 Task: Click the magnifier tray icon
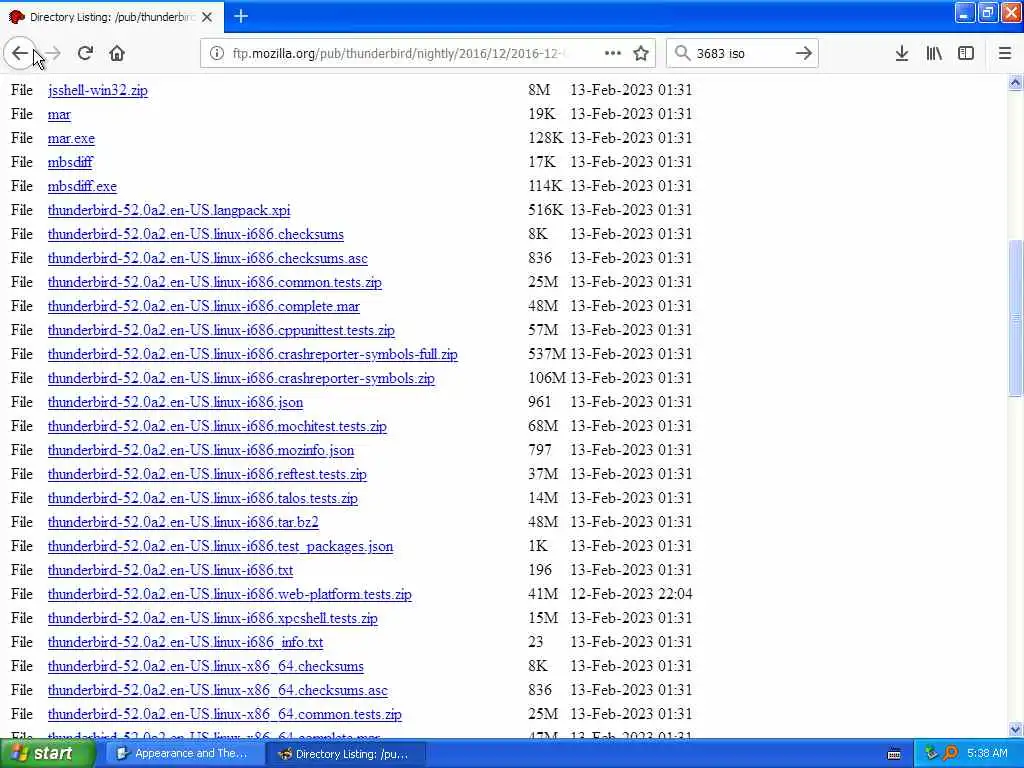[950, 754]
